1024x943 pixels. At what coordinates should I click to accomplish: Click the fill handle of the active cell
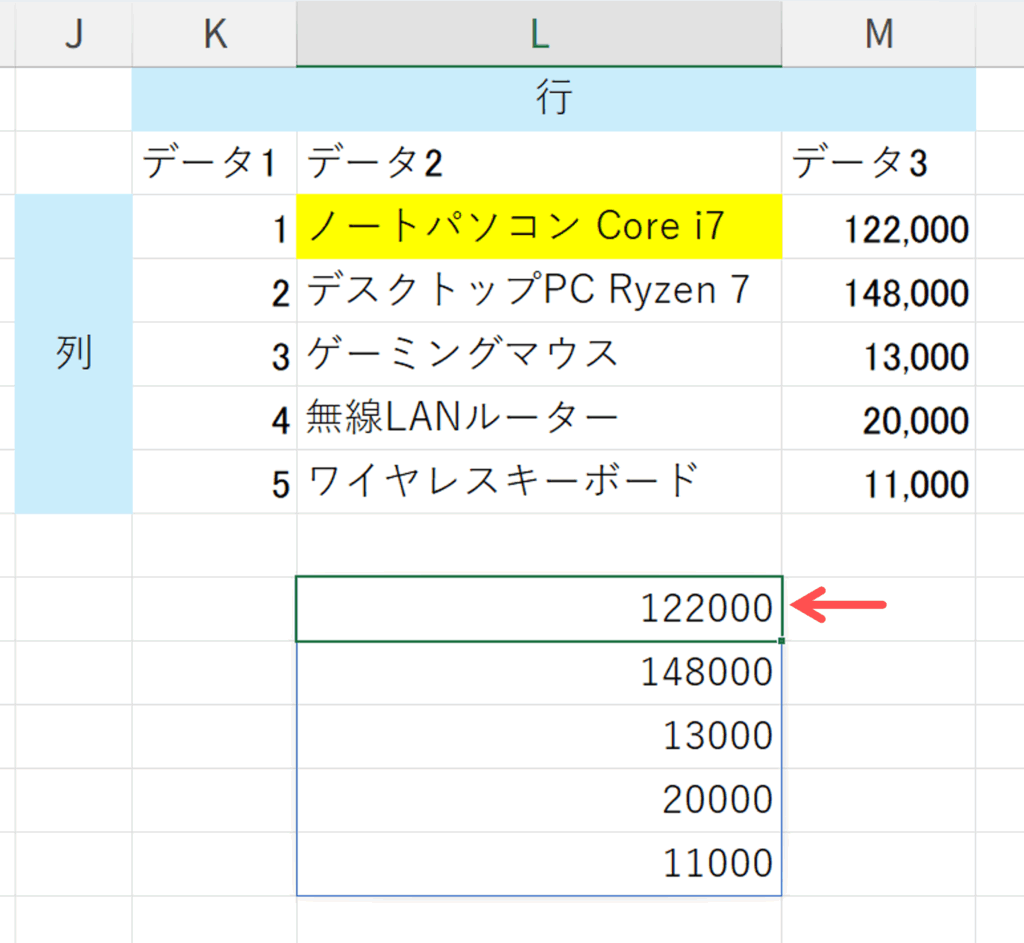pyautogui.click(x=781, y=641)
